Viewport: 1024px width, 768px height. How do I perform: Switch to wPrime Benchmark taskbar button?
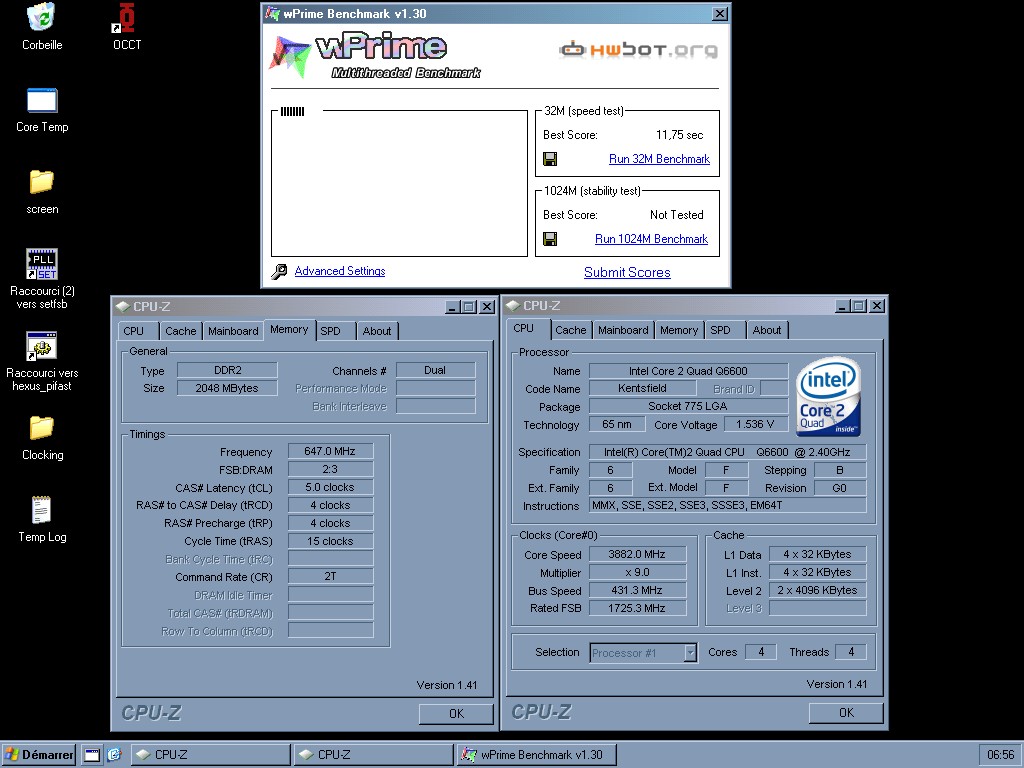(536, 755)
